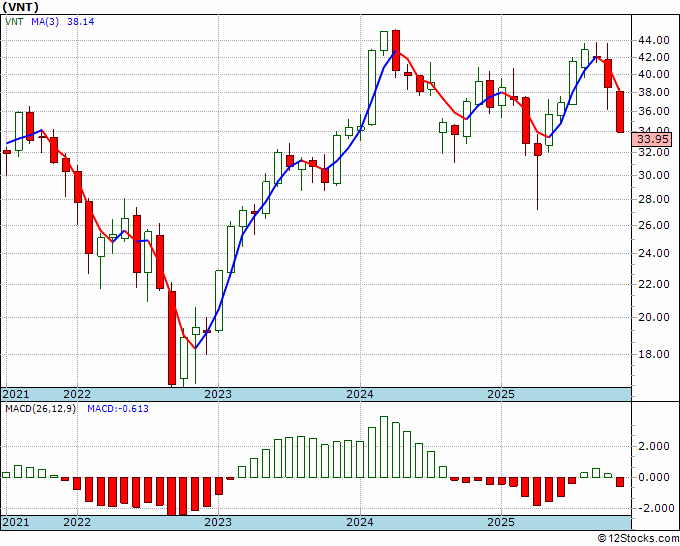
Task: Click the latest red candlestick closing at 33.95
Action: [620, 112]
